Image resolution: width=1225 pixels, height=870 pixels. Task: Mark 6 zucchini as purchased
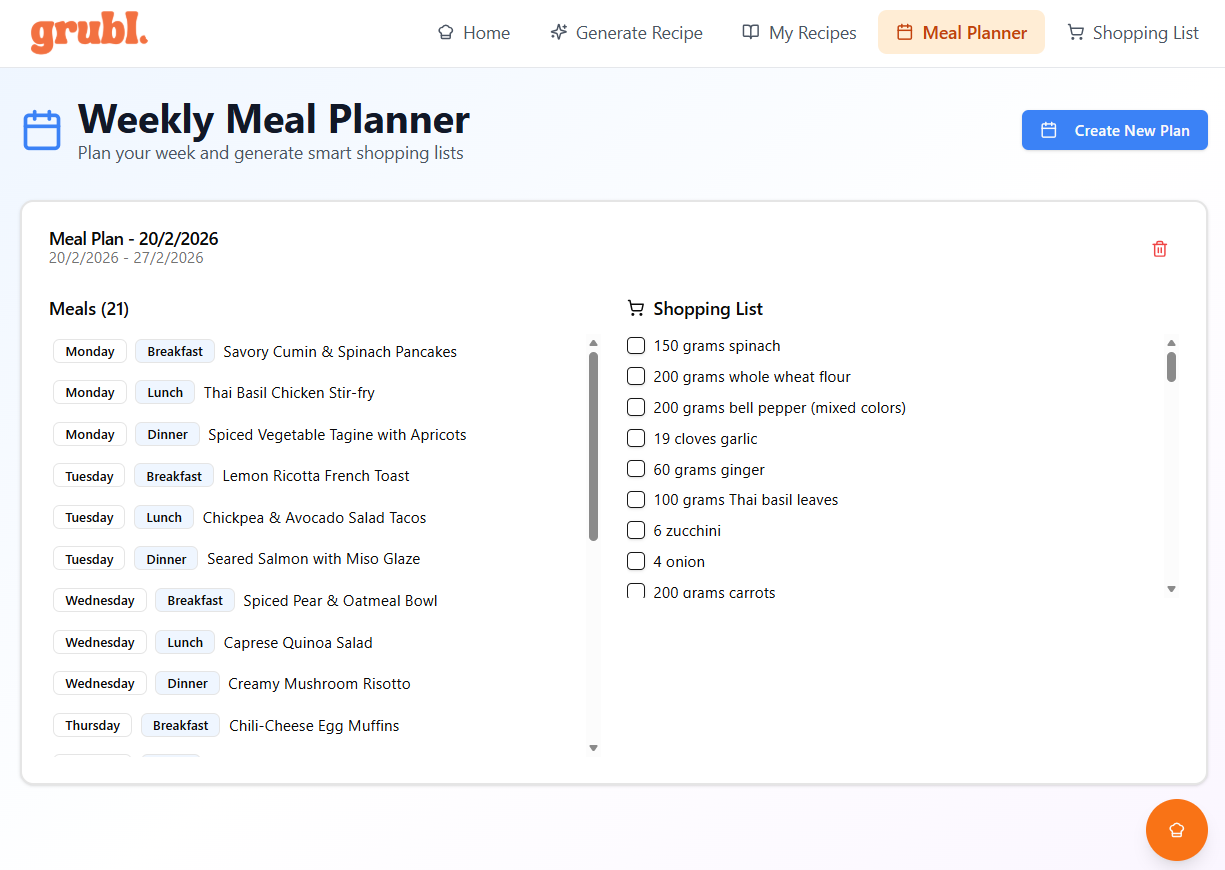[x=636, y=531]
